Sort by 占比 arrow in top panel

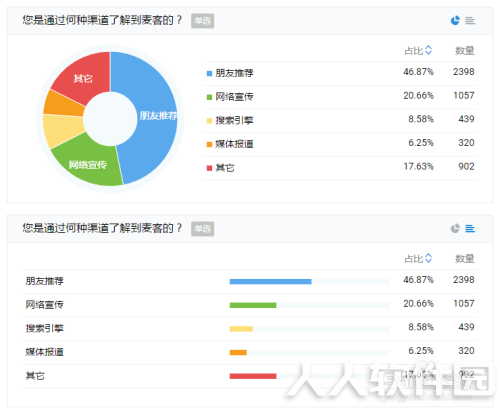click(429, 50)
